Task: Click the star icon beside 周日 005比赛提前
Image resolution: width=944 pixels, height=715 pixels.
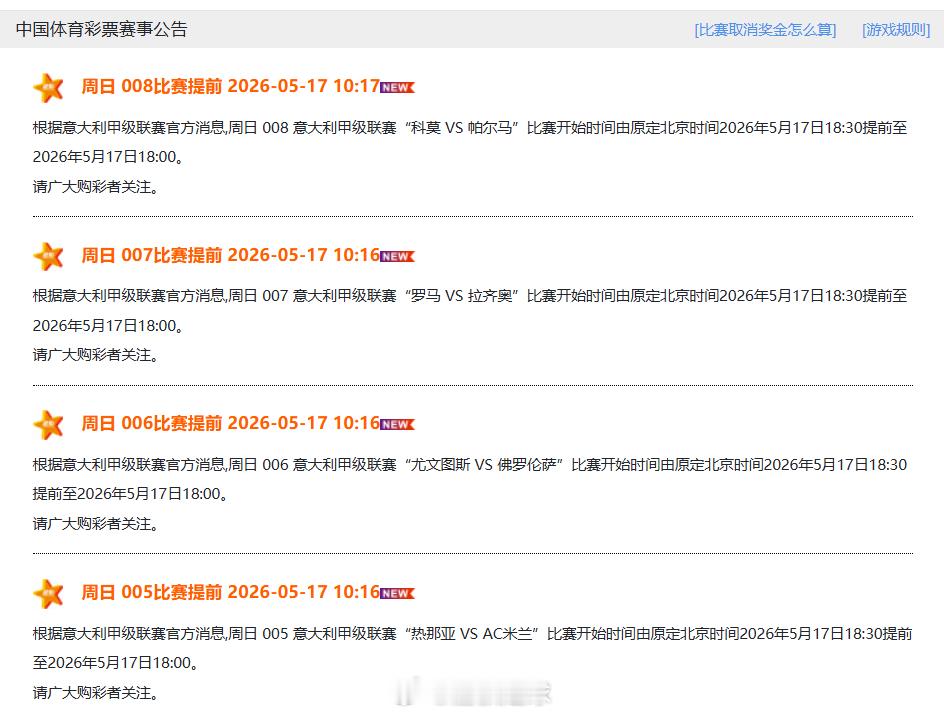Action: click(49, 593)
